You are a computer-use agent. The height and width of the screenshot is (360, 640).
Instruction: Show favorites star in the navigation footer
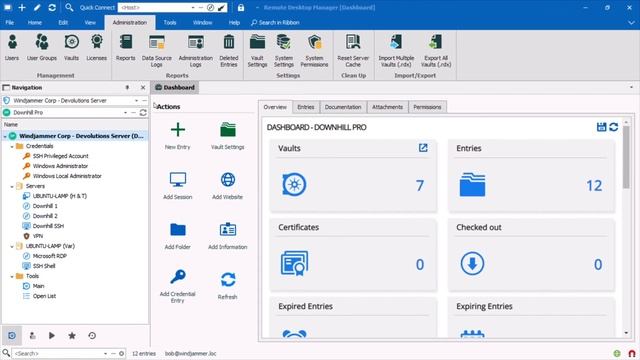[72, 336]
